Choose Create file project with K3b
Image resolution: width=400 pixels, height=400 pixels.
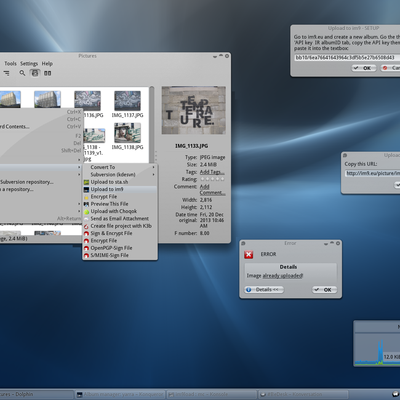click(120, 226)
